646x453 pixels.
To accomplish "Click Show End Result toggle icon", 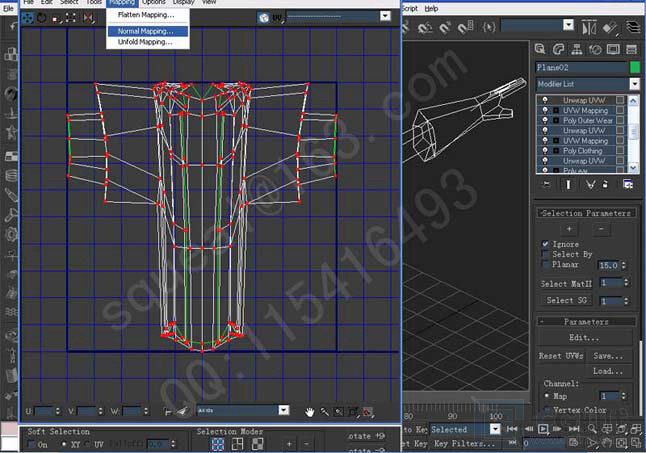I will 569,184.
